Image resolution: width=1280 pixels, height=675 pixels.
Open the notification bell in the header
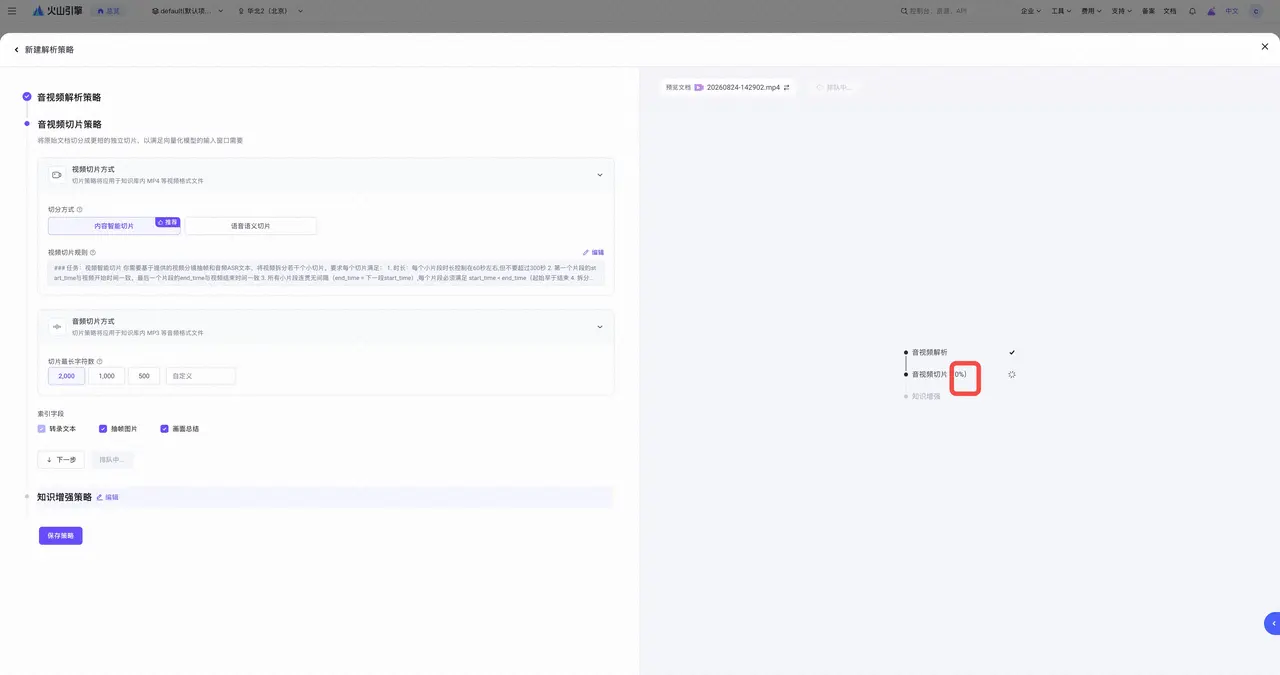click(1192, 11)
